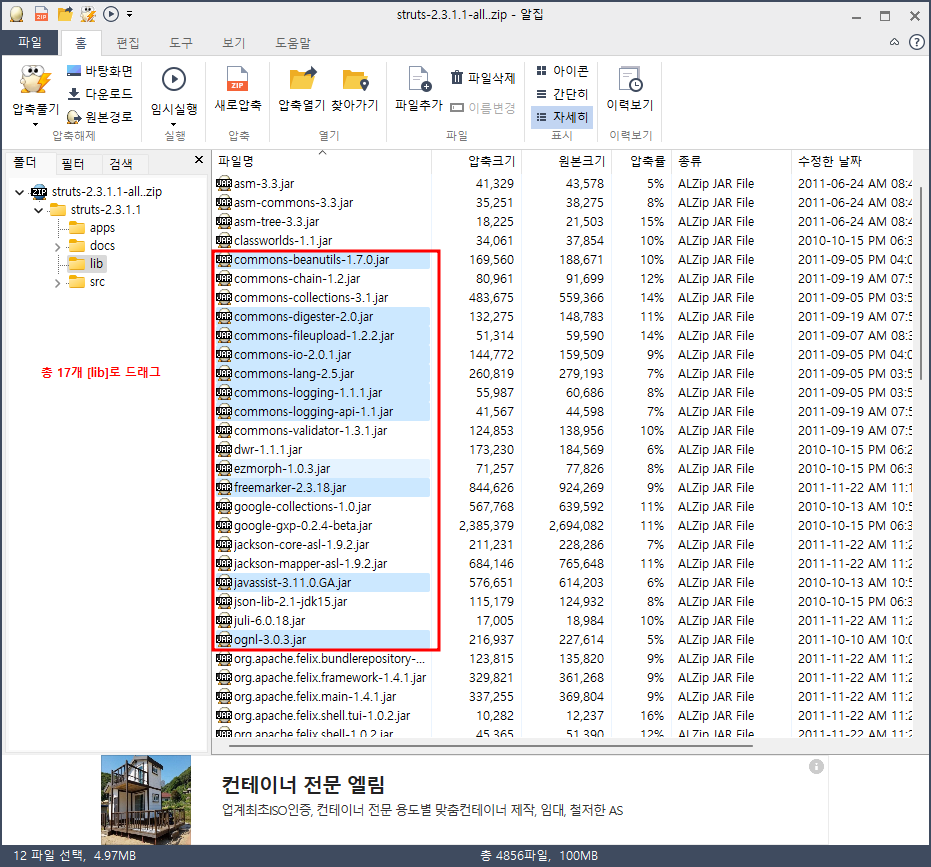Open the 파일 menu tab
This screenshot has height=867, width=931.
pyautogui.click(x=30, y=43)
